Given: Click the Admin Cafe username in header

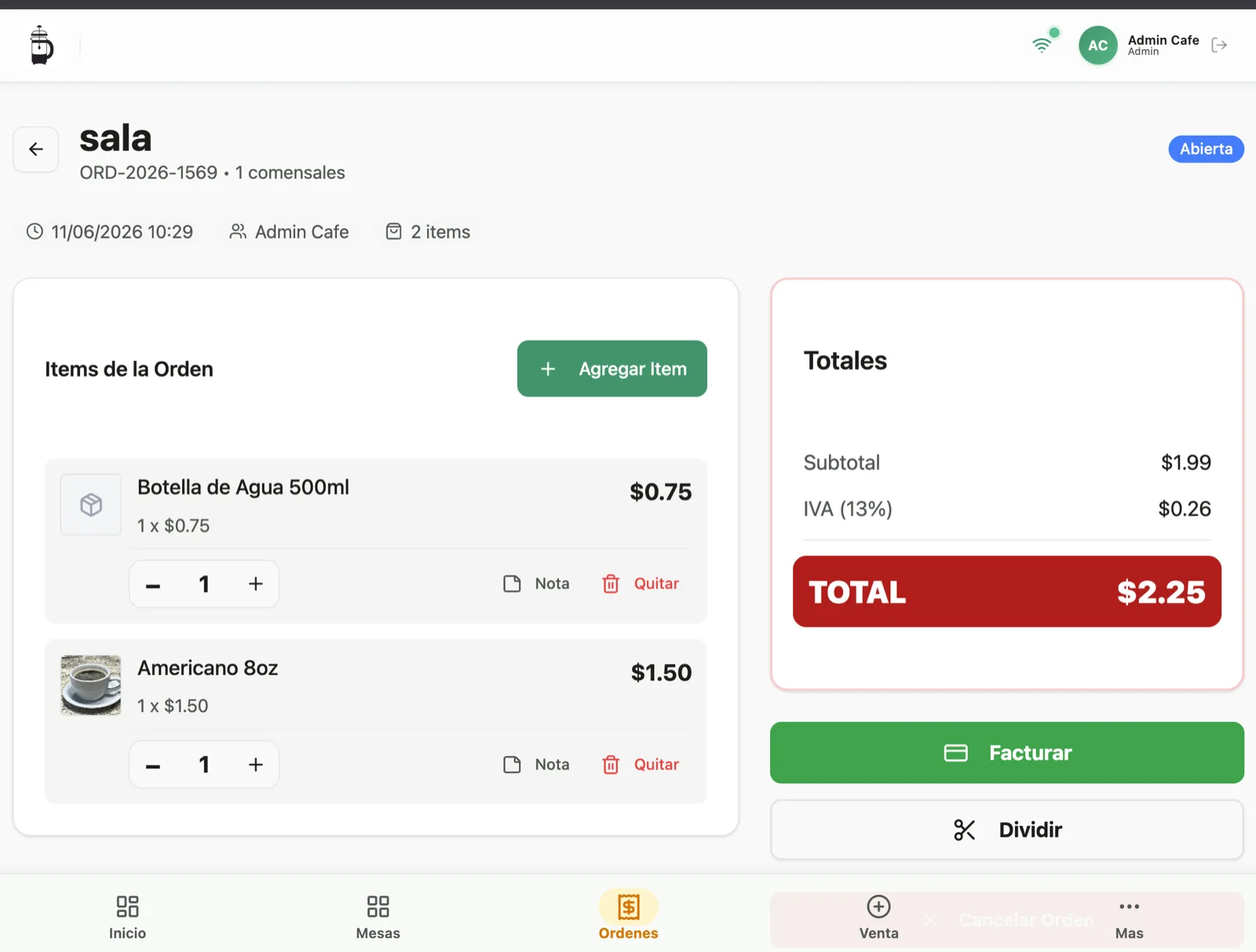Looking at the screenshot, I should click(1163, 40).
